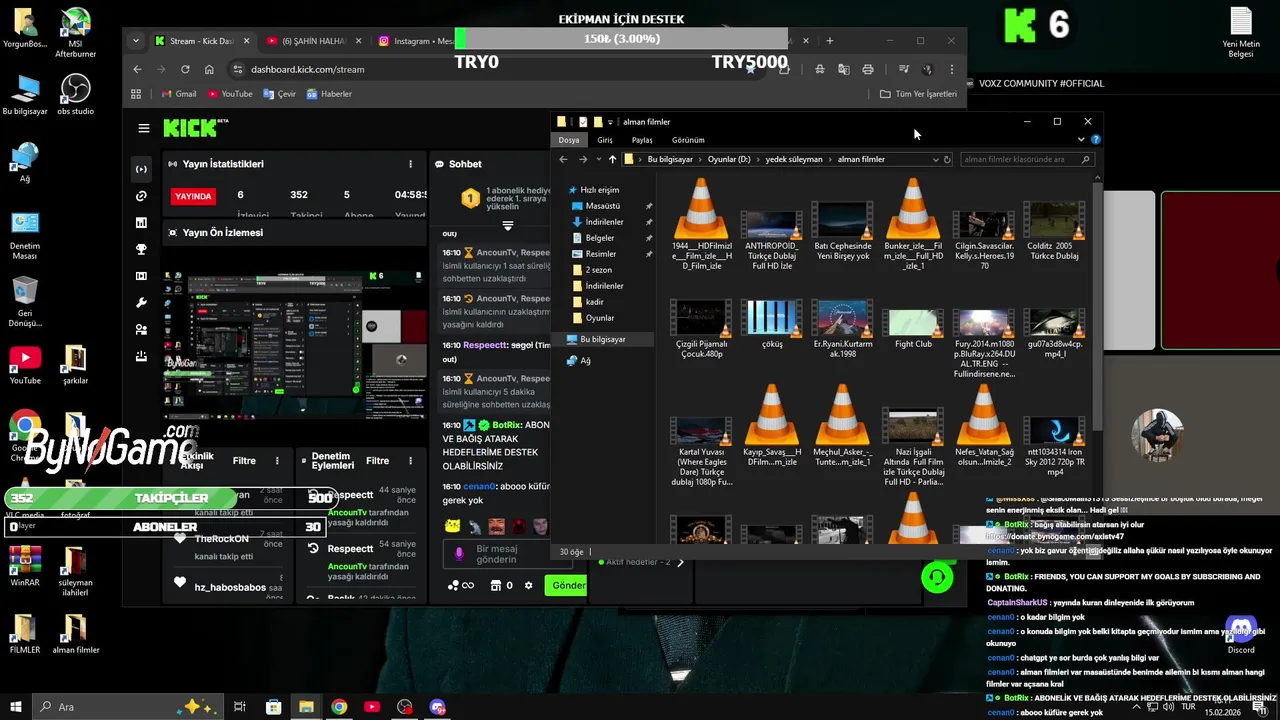This screenshot has width=1280, height=720.
Task: Open Paylaş ribbon tab
Action: pyautogui.click(x=642, y=140)
